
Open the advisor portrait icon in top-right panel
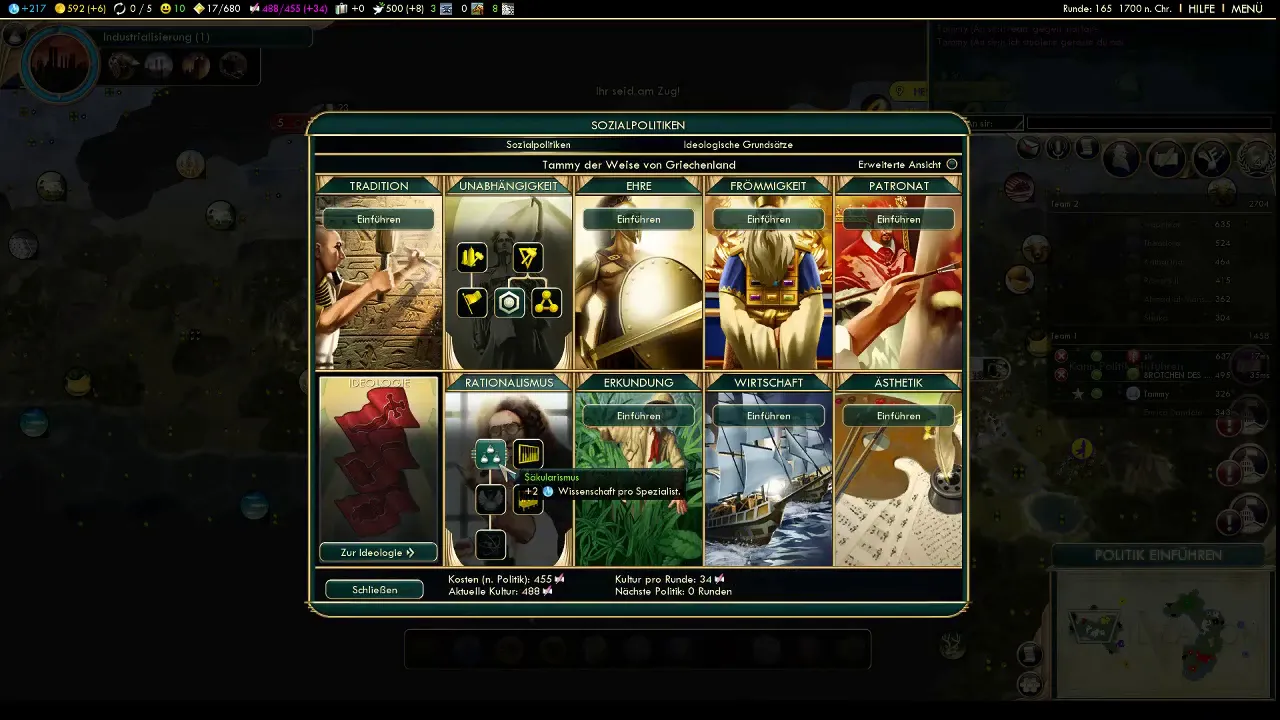(x=1123, y=158)
